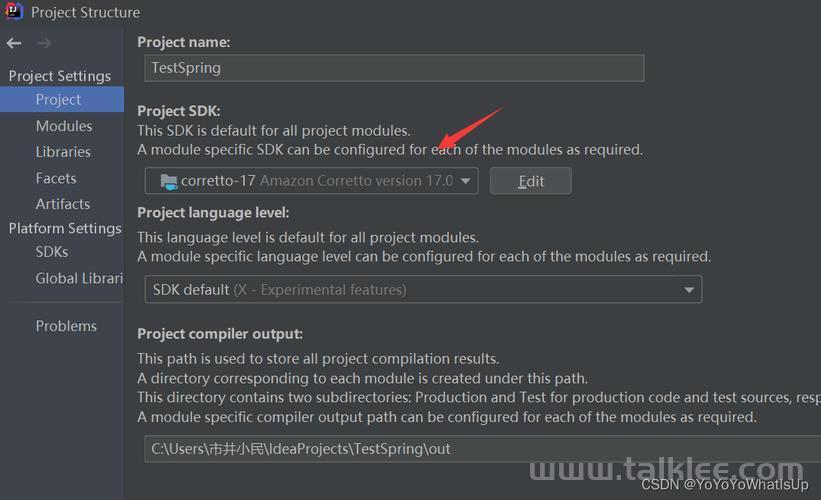Screen dimensions: 821x500
Task: Expand the project language level dropdown arrow
Action: [689, 290]
